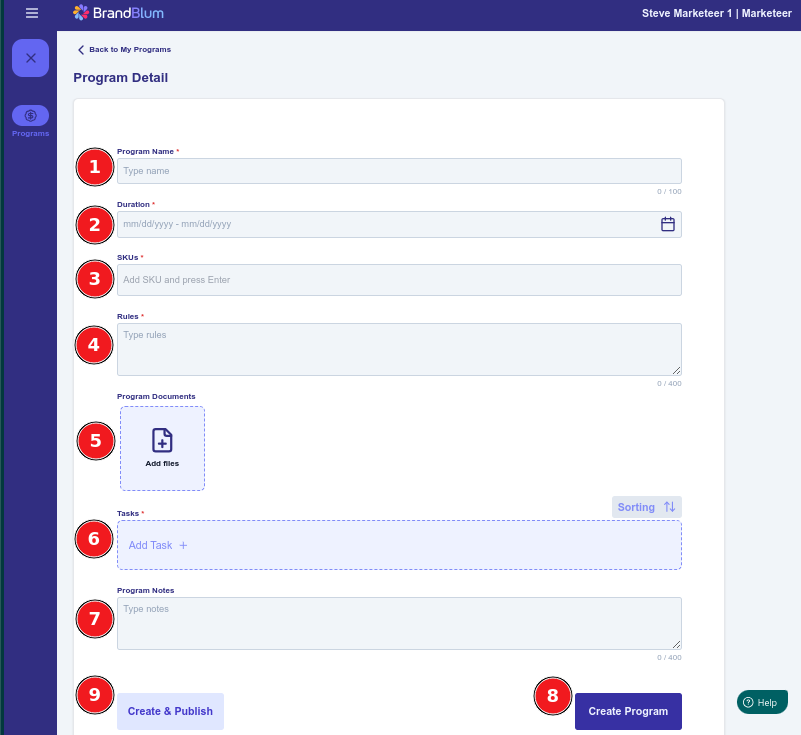The height and width of the screenshot is (735, 801).
Task: Click the Tasks label
Action: click(x=128, y=513)
